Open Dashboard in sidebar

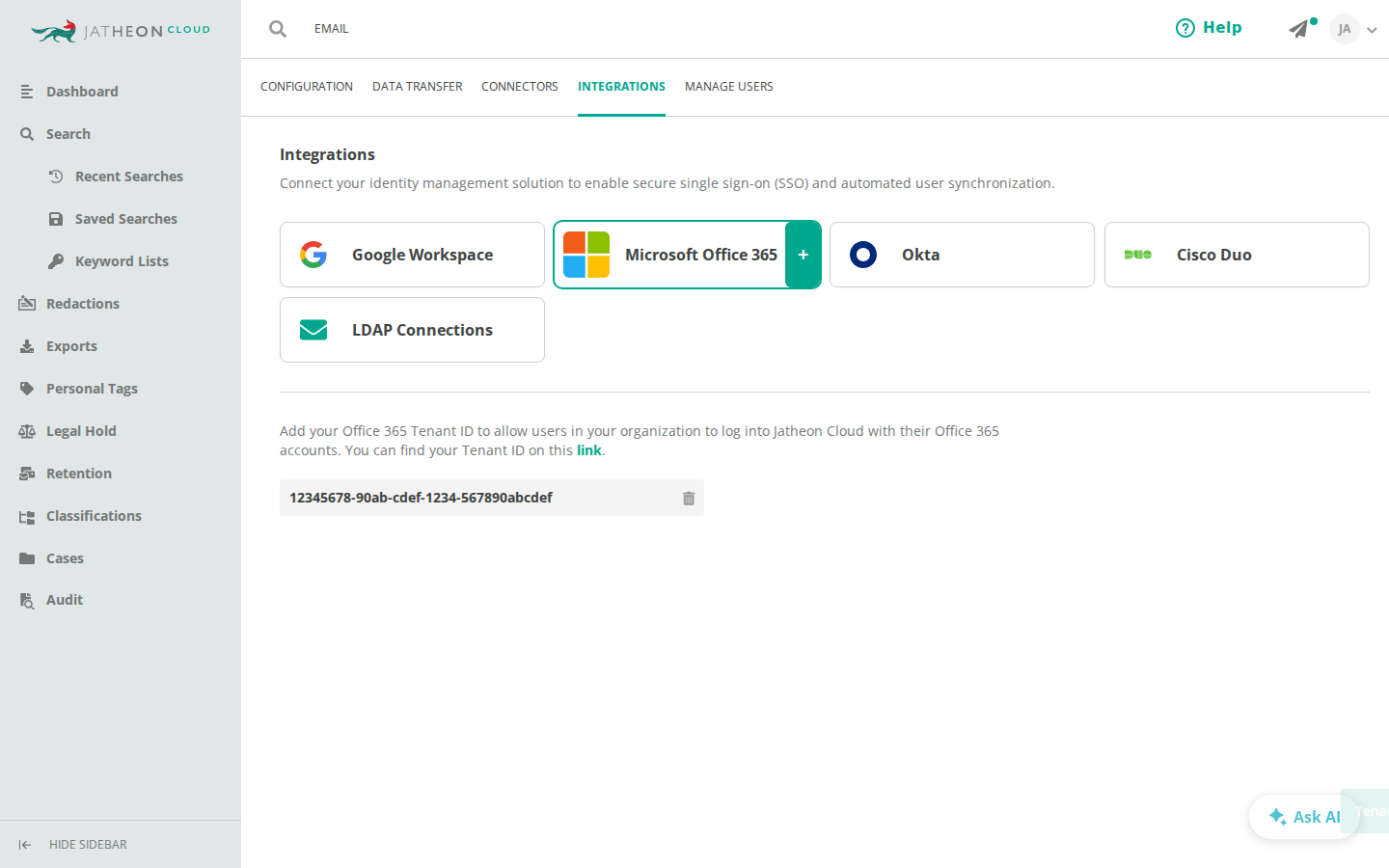pos(82,92)
